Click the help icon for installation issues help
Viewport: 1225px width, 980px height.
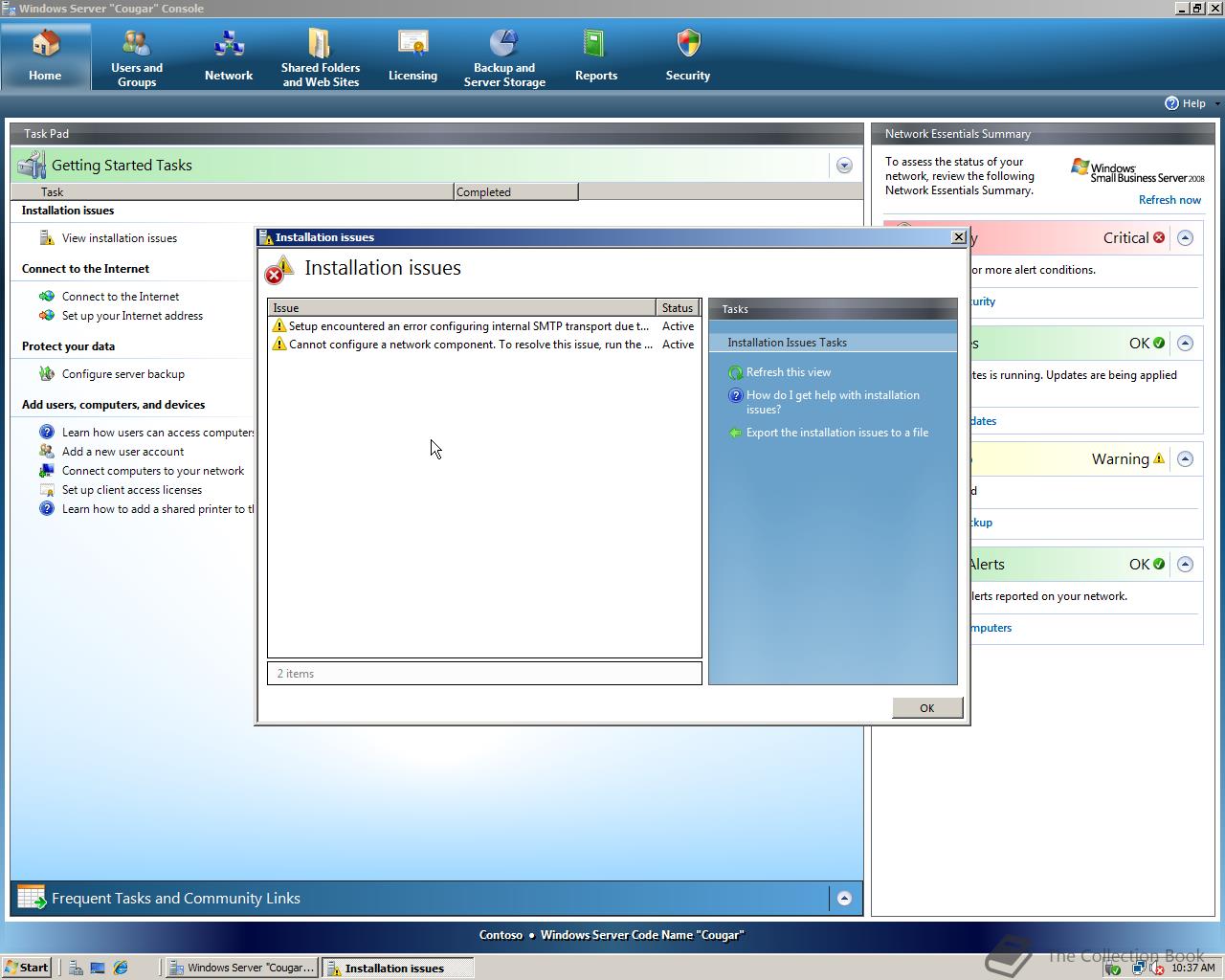pos(735,395)
